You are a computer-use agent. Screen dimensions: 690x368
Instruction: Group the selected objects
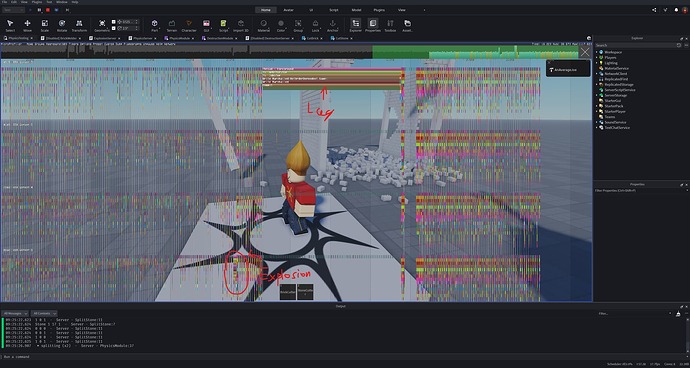(298, 26)
